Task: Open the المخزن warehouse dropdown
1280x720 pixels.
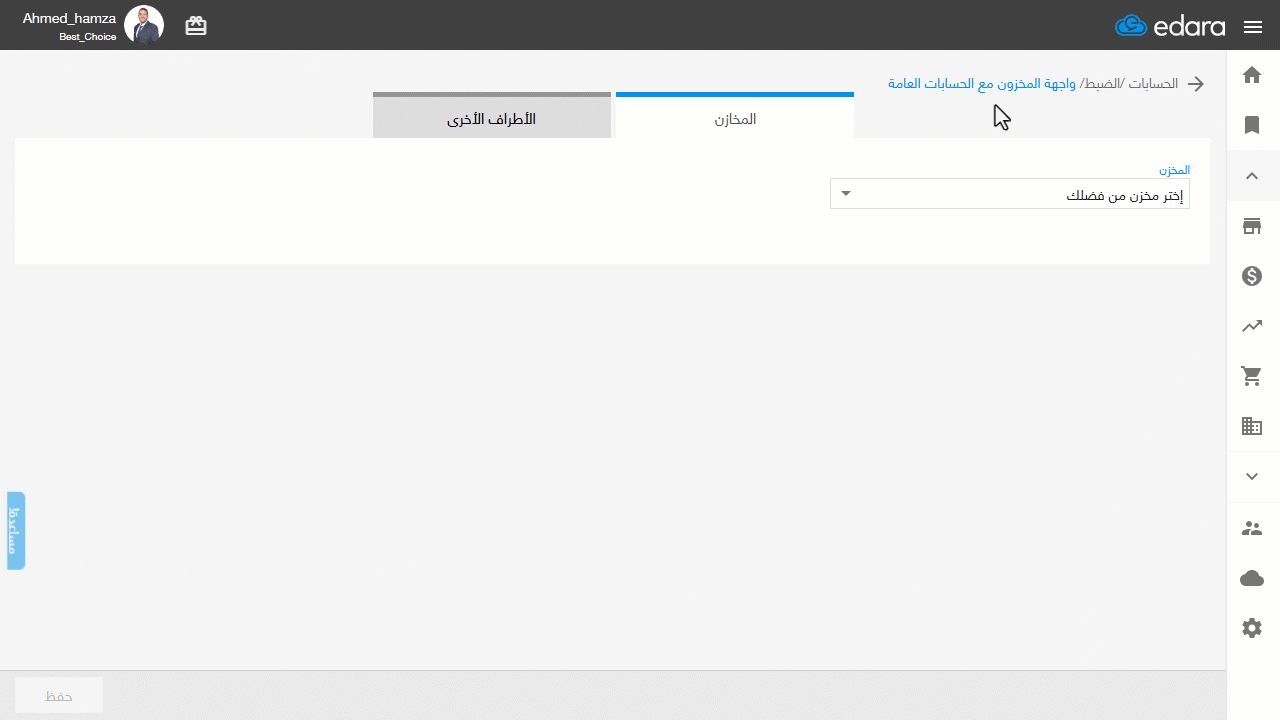Action: 1010,194
